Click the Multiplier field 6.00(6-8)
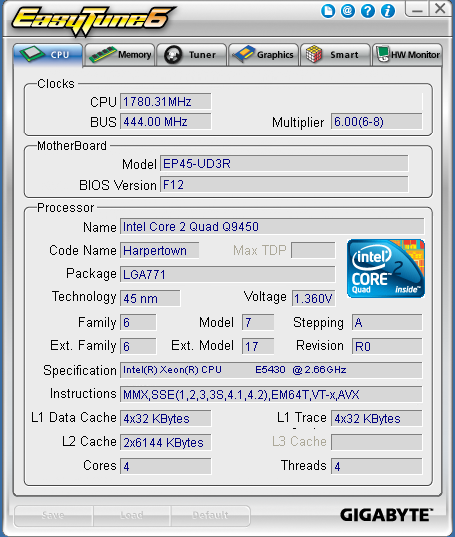The image size is (455, 537). pyautogui.click(x=376, y=122)
